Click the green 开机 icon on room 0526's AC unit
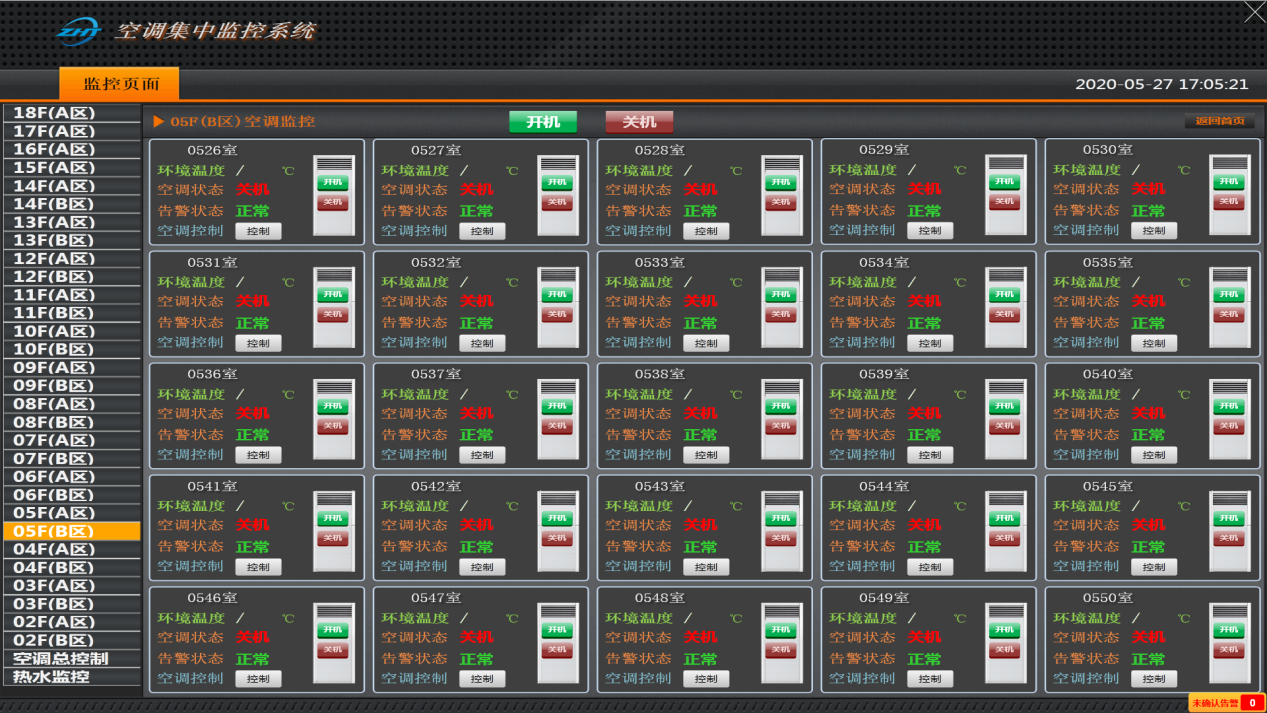Viewport: 1267px width, 713px height. (334, 181)
